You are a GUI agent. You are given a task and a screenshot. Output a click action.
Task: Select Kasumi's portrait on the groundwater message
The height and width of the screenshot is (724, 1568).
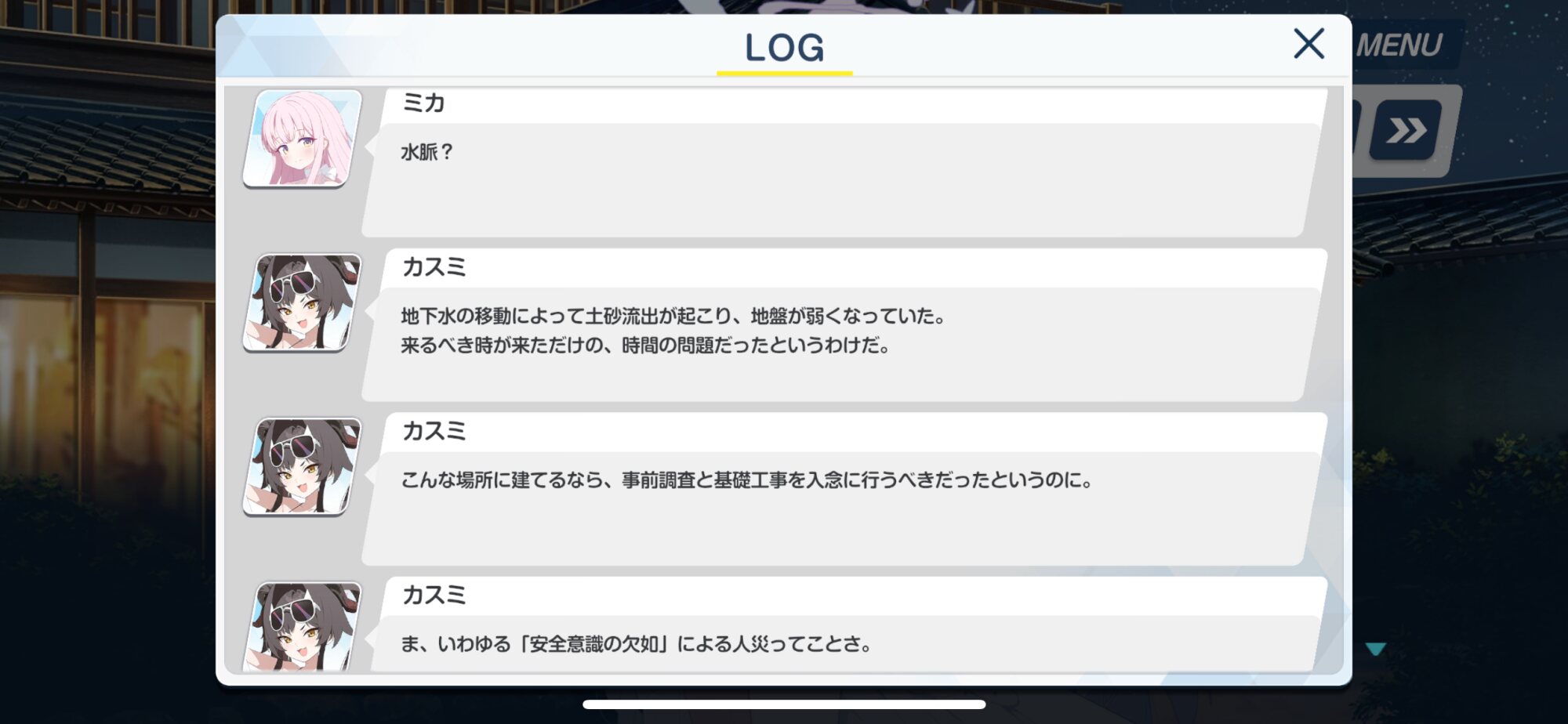click(x=302, y=302)
